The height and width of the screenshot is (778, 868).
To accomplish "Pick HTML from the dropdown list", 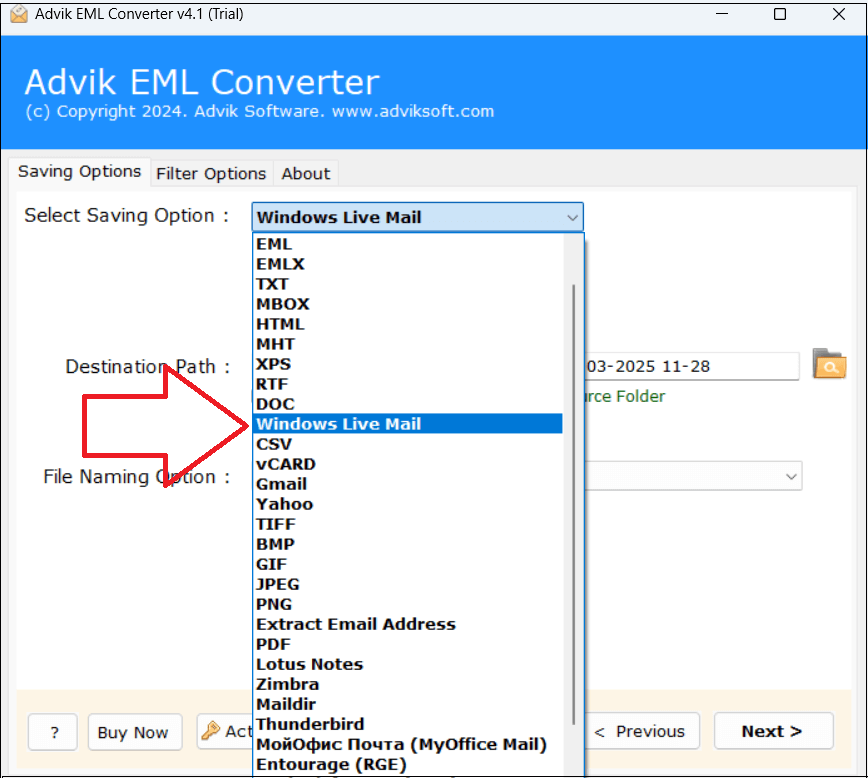I will 407,323.
